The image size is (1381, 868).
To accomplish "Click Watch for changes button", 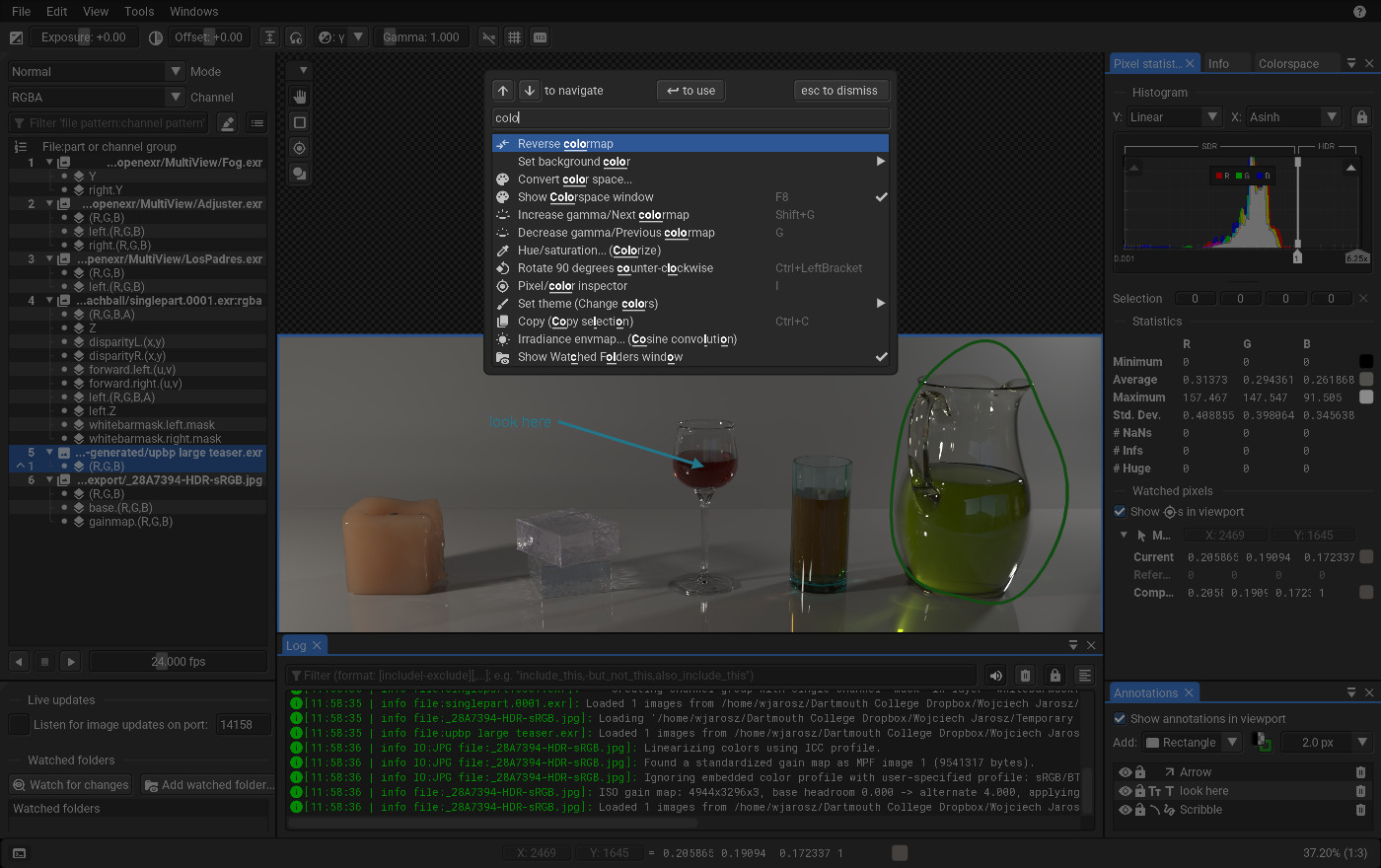I will tap(71, 785).
